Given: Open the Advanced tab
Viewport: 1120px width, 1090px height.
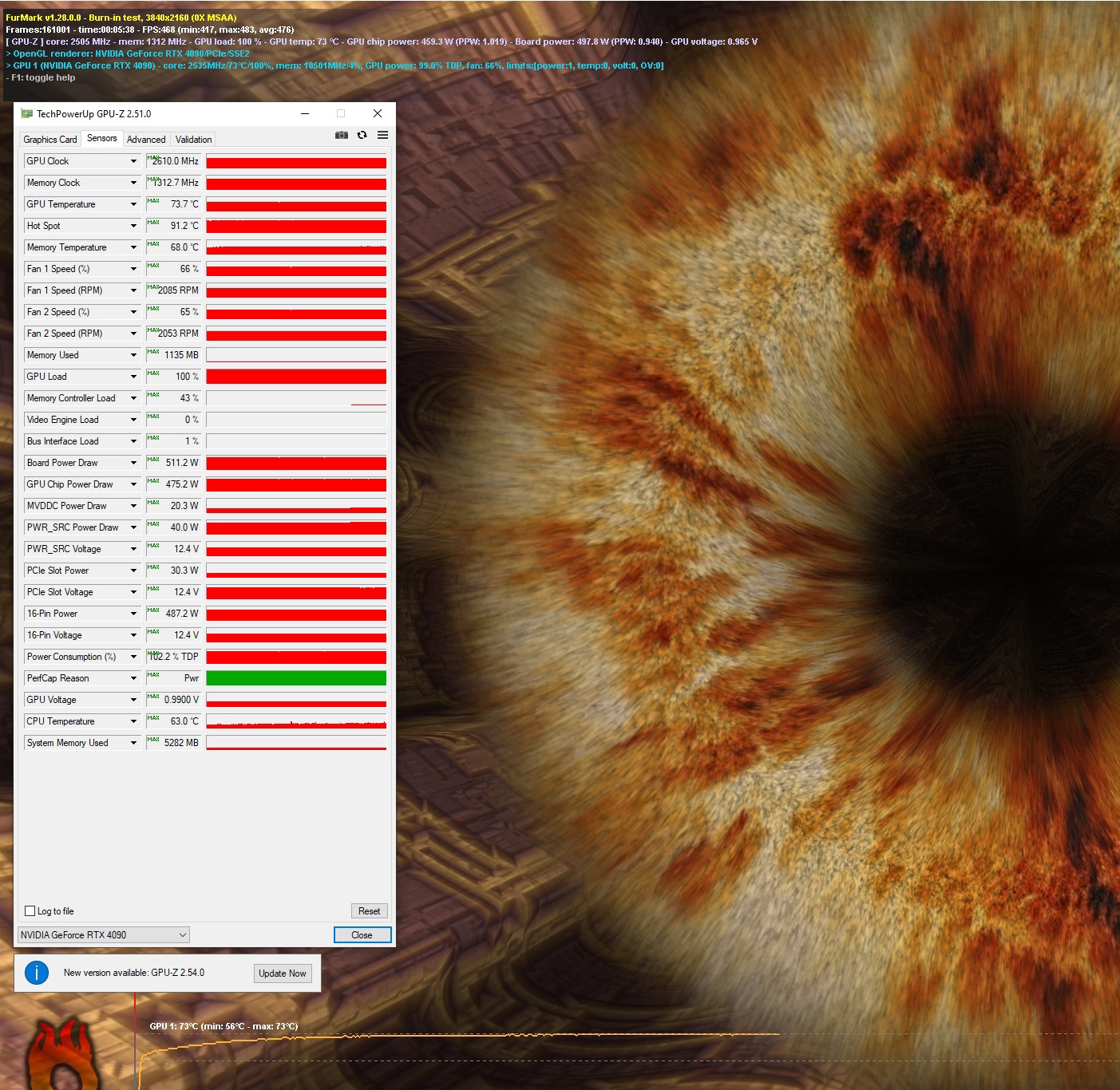Looking at the screenshot, I should click(146, 140).
